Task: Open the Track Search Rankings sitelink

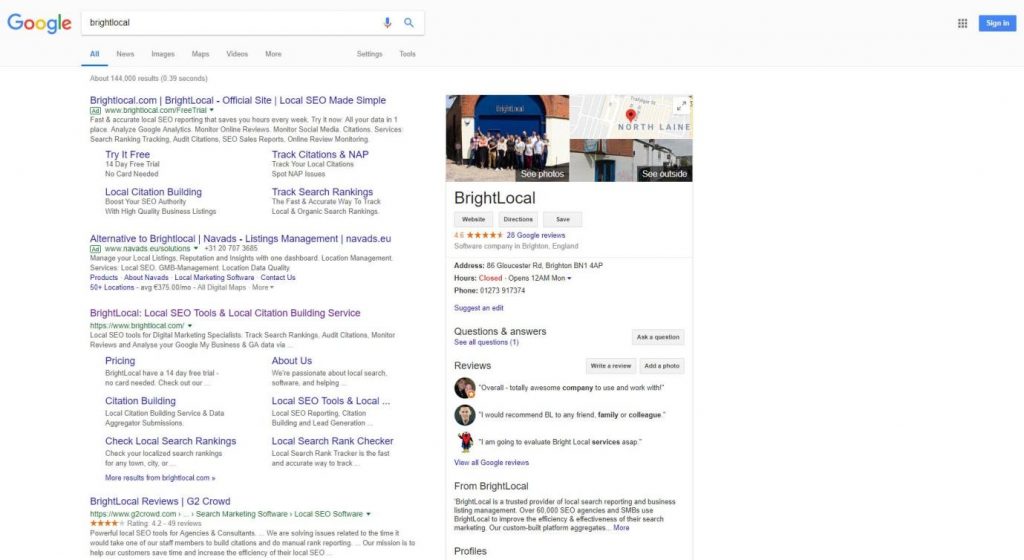Action: 322,192
